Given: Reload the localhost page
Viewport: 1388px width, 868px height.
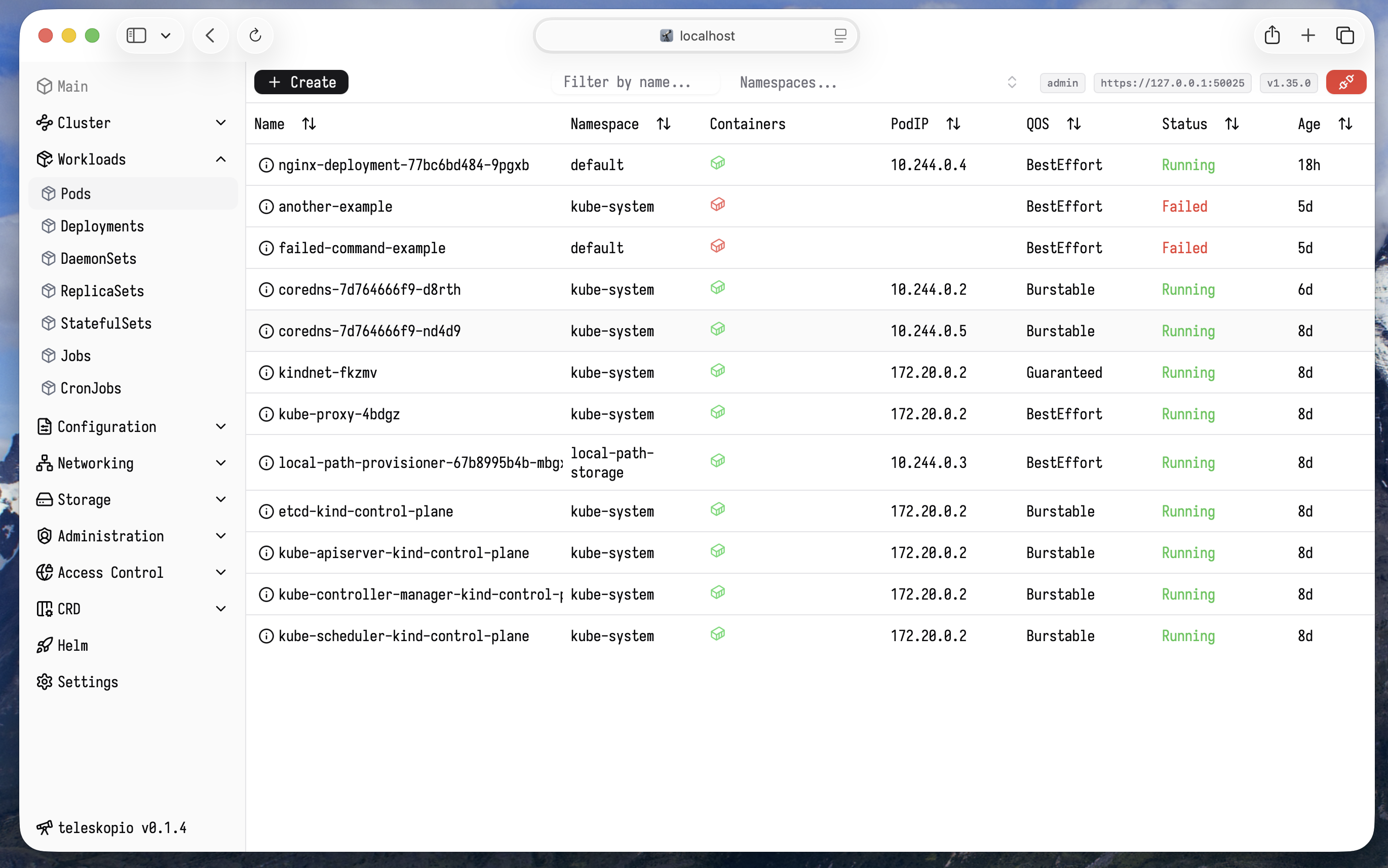Looking at the screenshot, I should click(x=255, y=35).
